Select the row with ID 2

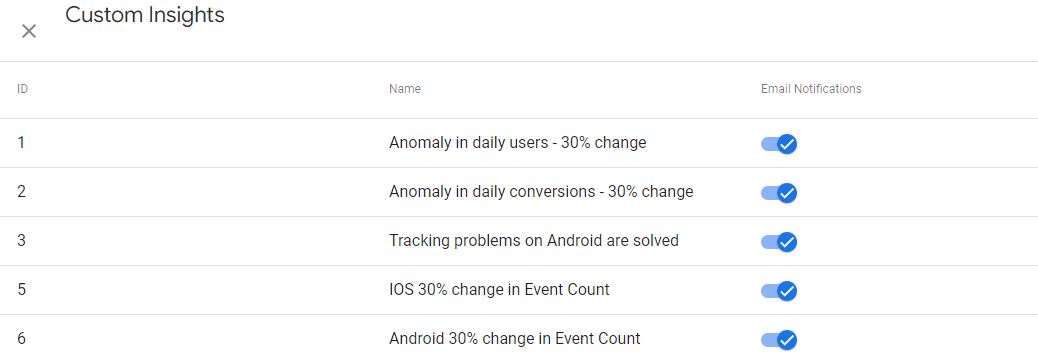[519, 192]
